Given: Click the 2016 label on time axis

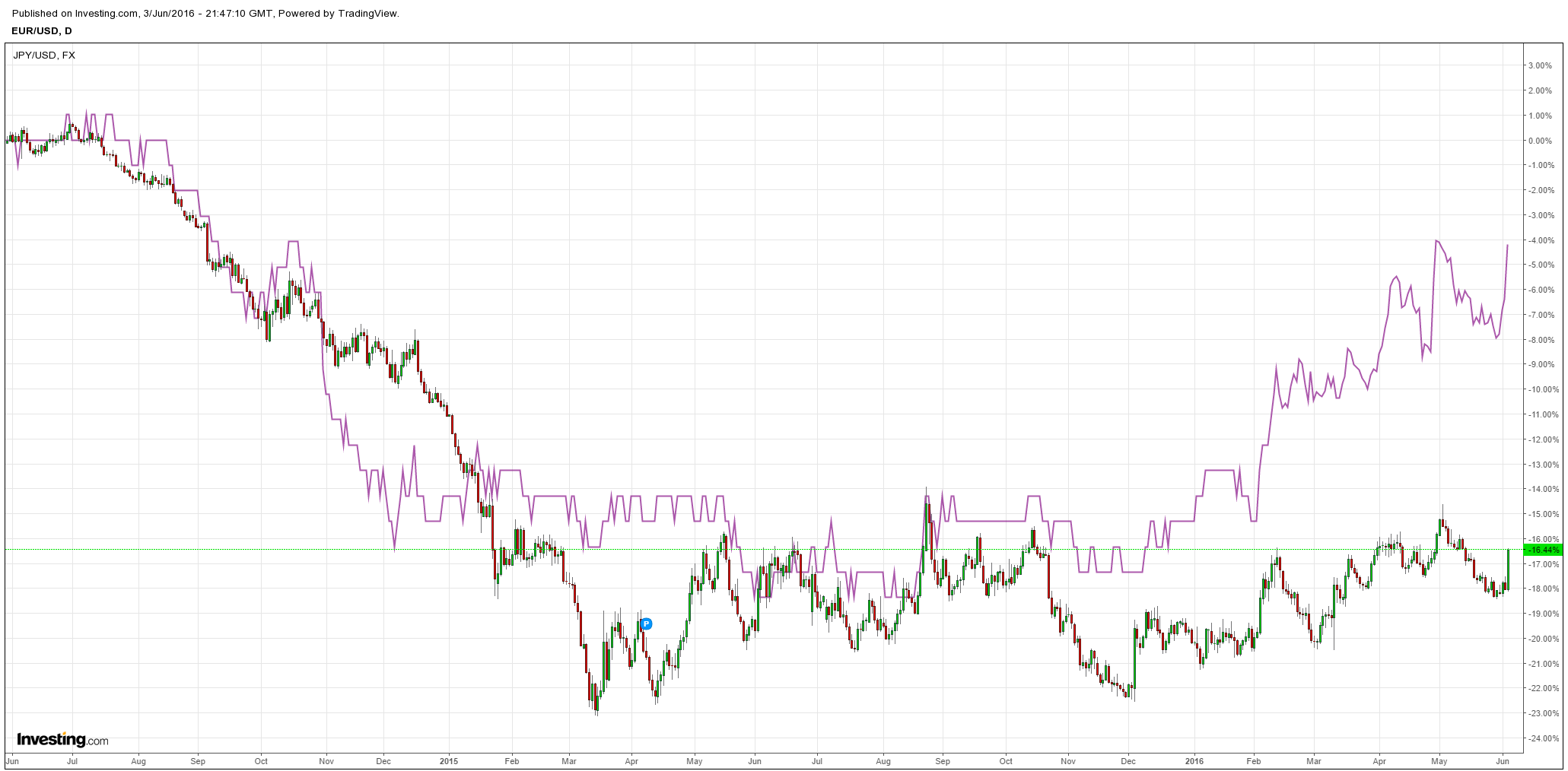Looking at the screenshot, I should (x=1194, y=760).
